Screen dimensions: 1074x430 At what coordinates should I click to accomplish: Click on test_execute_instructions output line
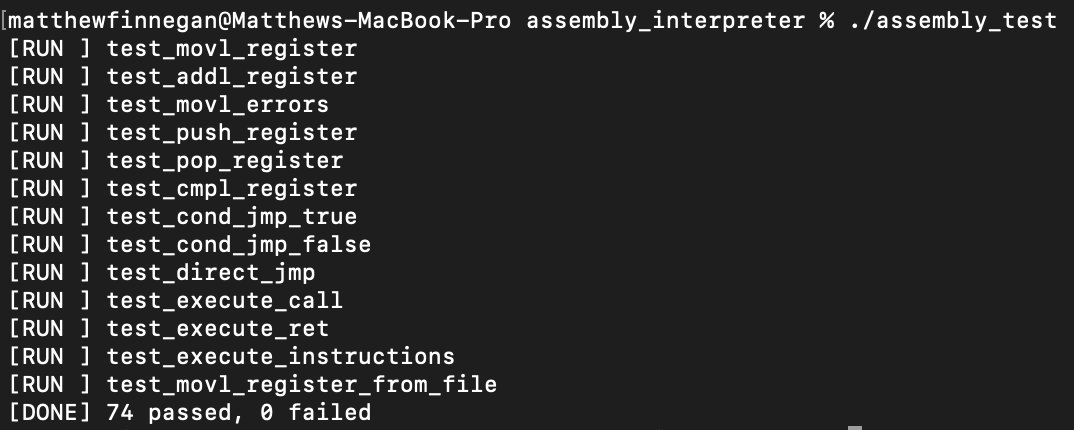pyautogui.click(x=280, y=356)
